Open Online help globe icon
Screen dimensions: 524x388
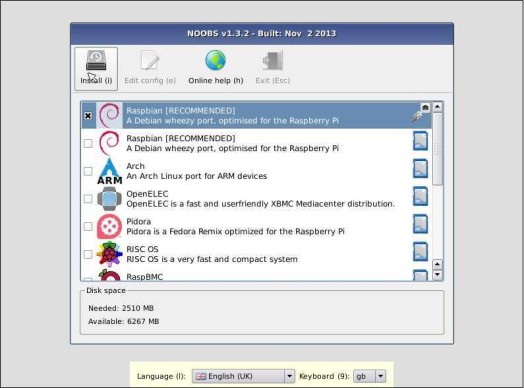click(215, 60)
